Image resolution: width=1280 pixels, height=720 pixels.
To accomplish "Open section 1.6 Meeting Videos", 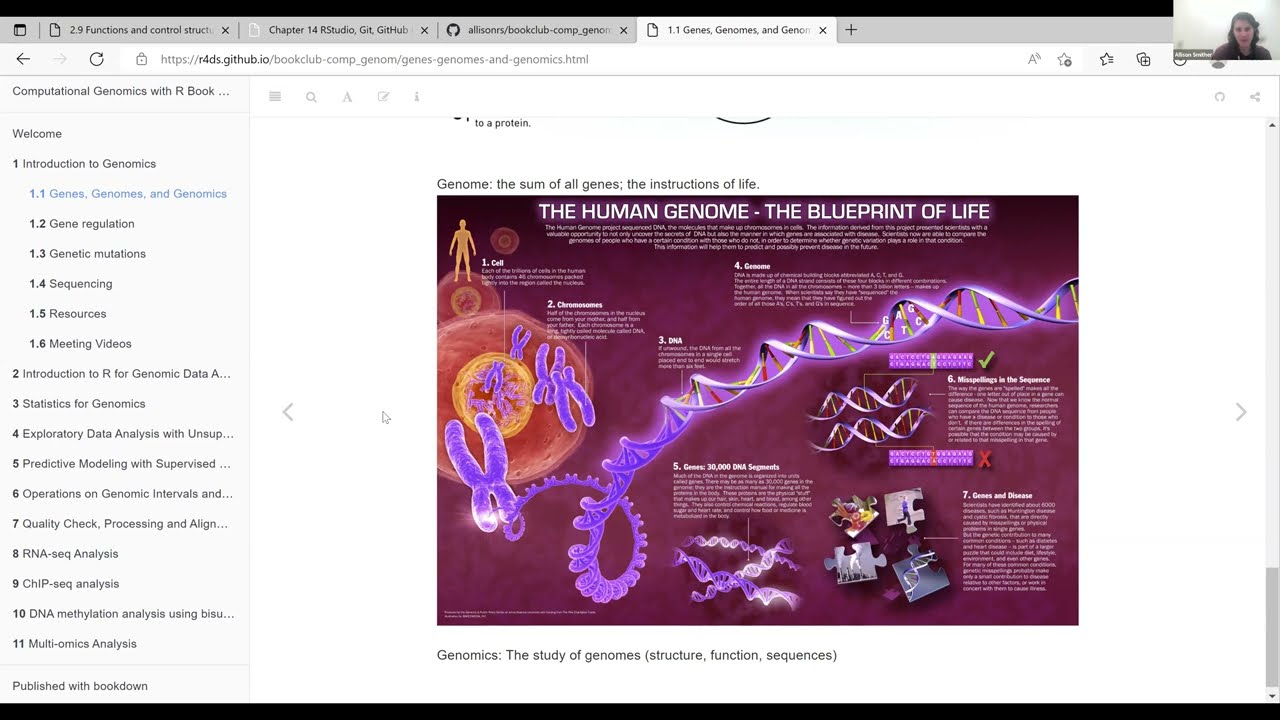I will click(x=80, y=344).
